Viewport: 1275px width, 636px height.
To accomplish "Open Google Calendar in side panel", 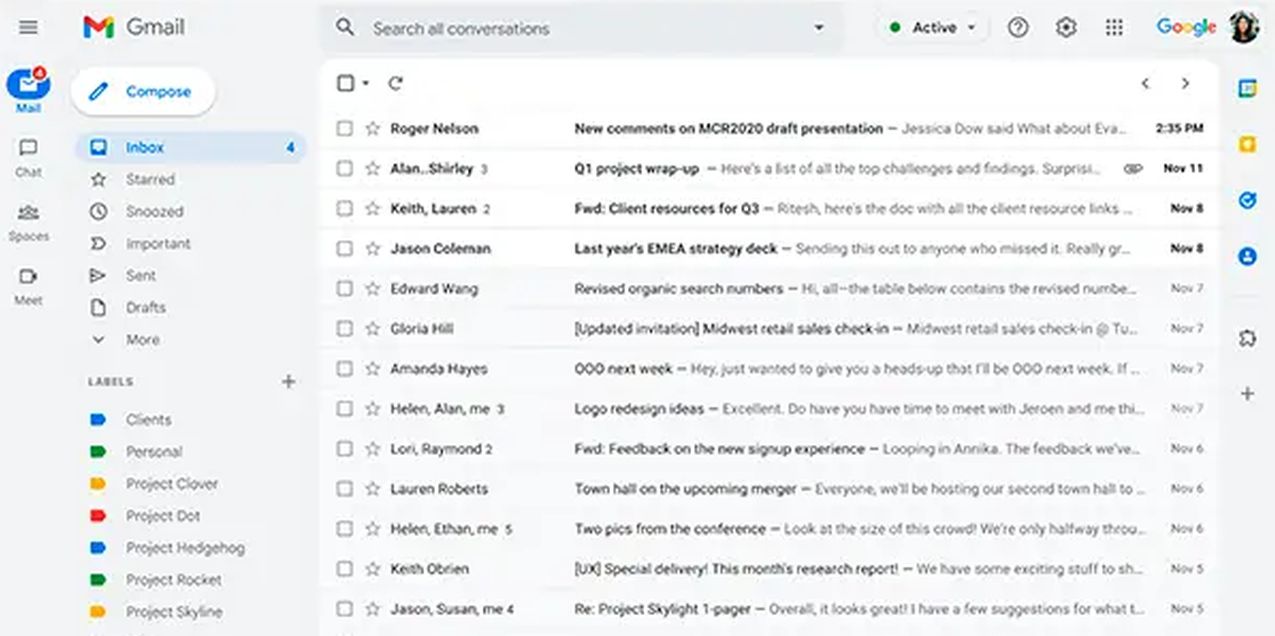I will (x=1247, y=89).
